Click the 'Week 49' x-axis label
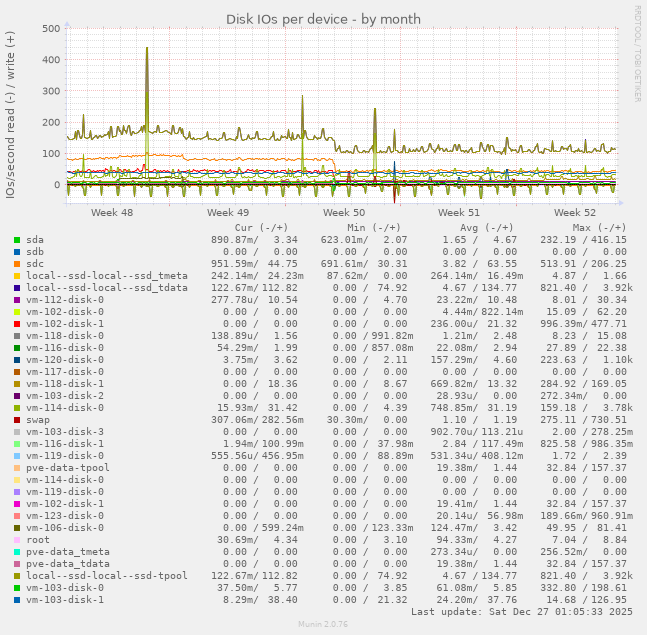This screenshot has width=647, height=635. pos(228,212)
